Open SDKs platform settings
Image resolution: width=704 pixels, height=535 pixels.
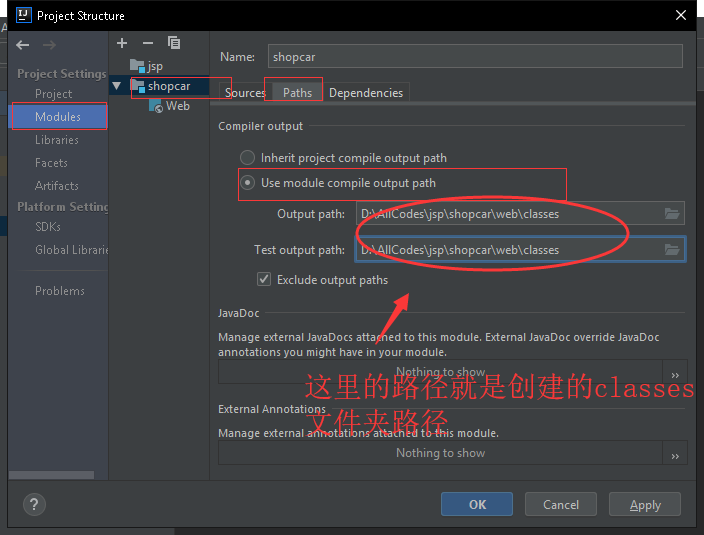click(x=48, y=227)
